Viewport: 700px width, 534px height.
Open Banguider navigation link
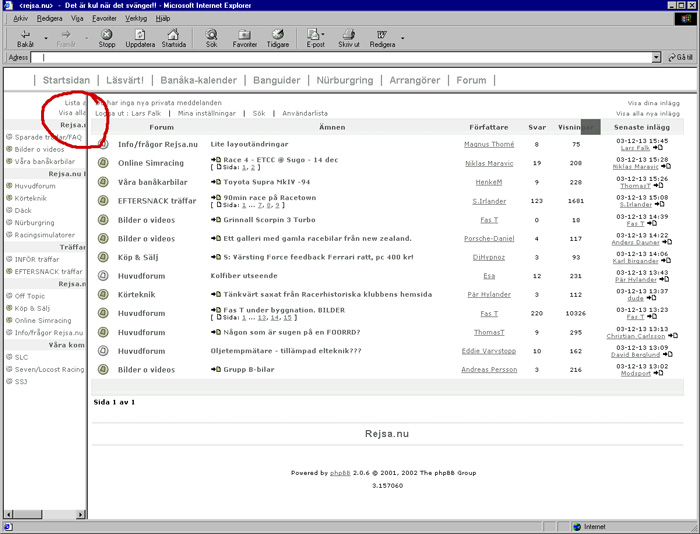click(x=277, y=80)
